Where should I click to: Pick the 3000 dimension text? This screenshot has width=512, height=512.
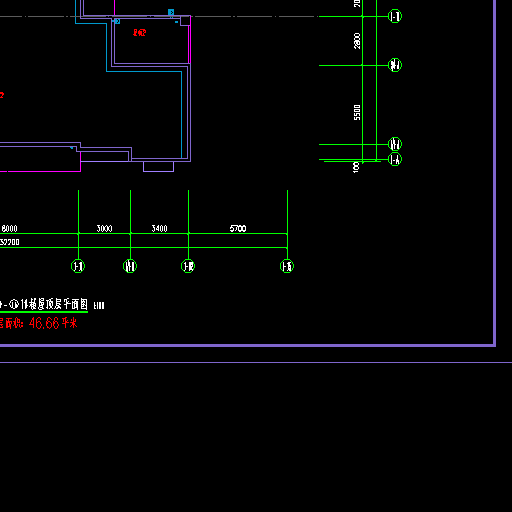click(x=104, y=229)
